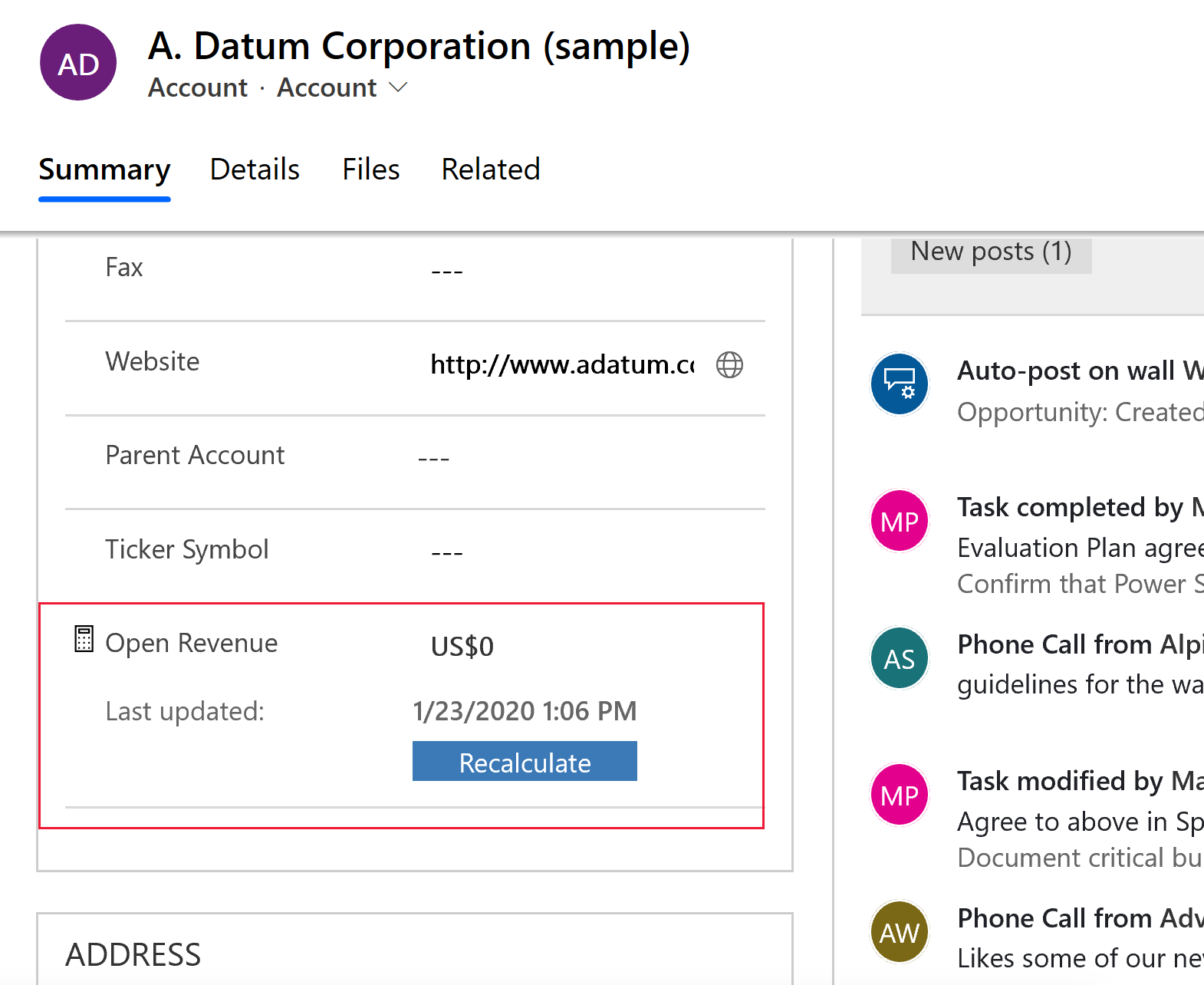This screenshot has width=1204, height=985.
Task: Expand the Account form selector chevron
Action: 398,87
